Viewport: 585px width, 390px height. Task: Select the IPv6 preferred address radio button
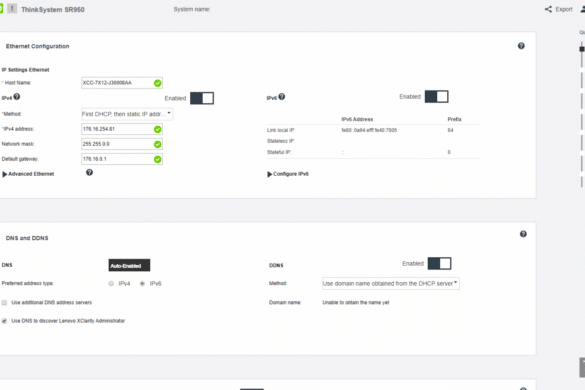[x=142, y=284]
